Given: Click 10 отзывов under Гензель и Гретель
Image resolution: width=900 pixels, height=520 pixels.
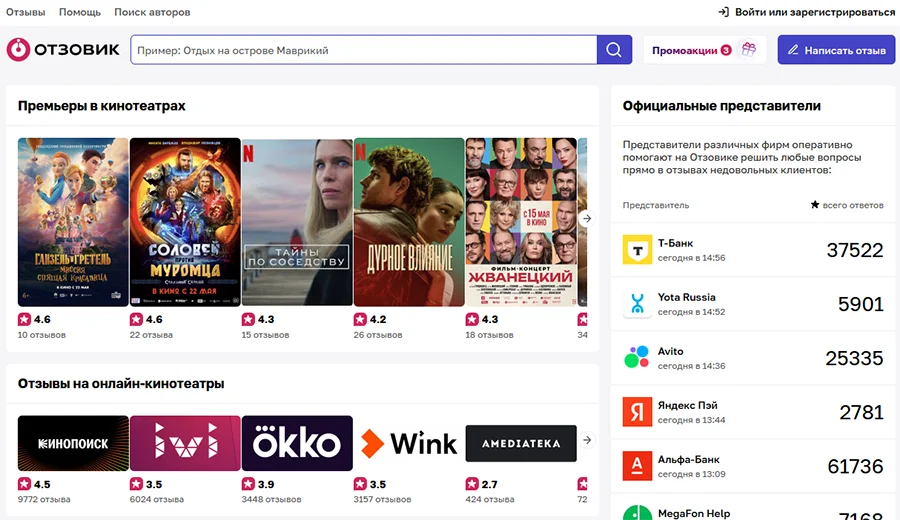Looking at the screenshot, I should click(x=41, y=335).
